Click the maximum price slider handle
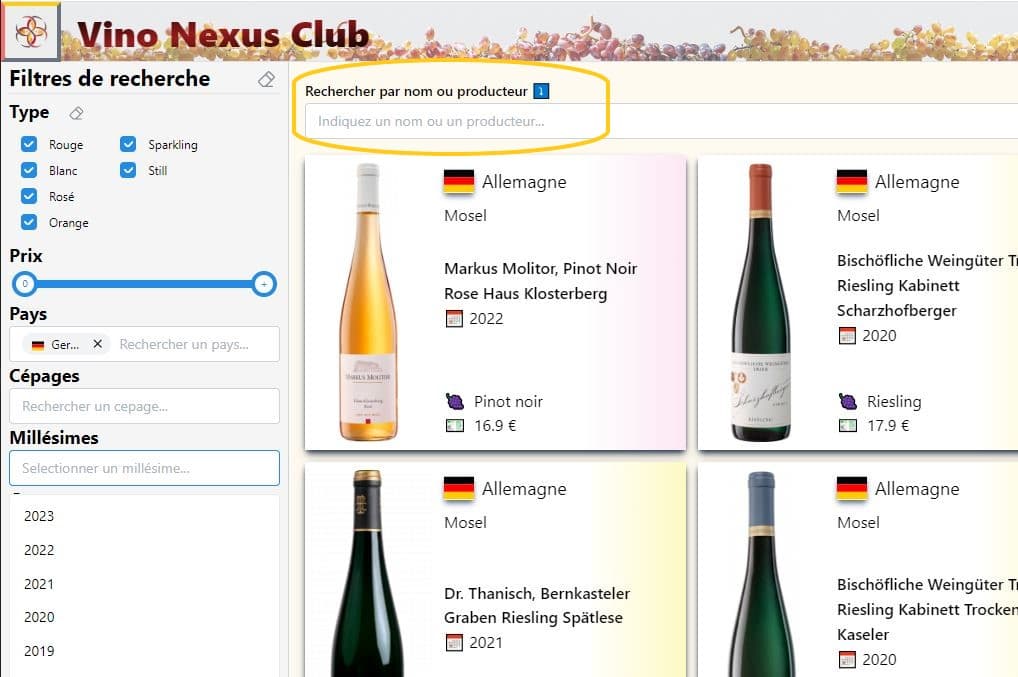Viewport: 1018px width, 677px height. (x=264, y=284)
